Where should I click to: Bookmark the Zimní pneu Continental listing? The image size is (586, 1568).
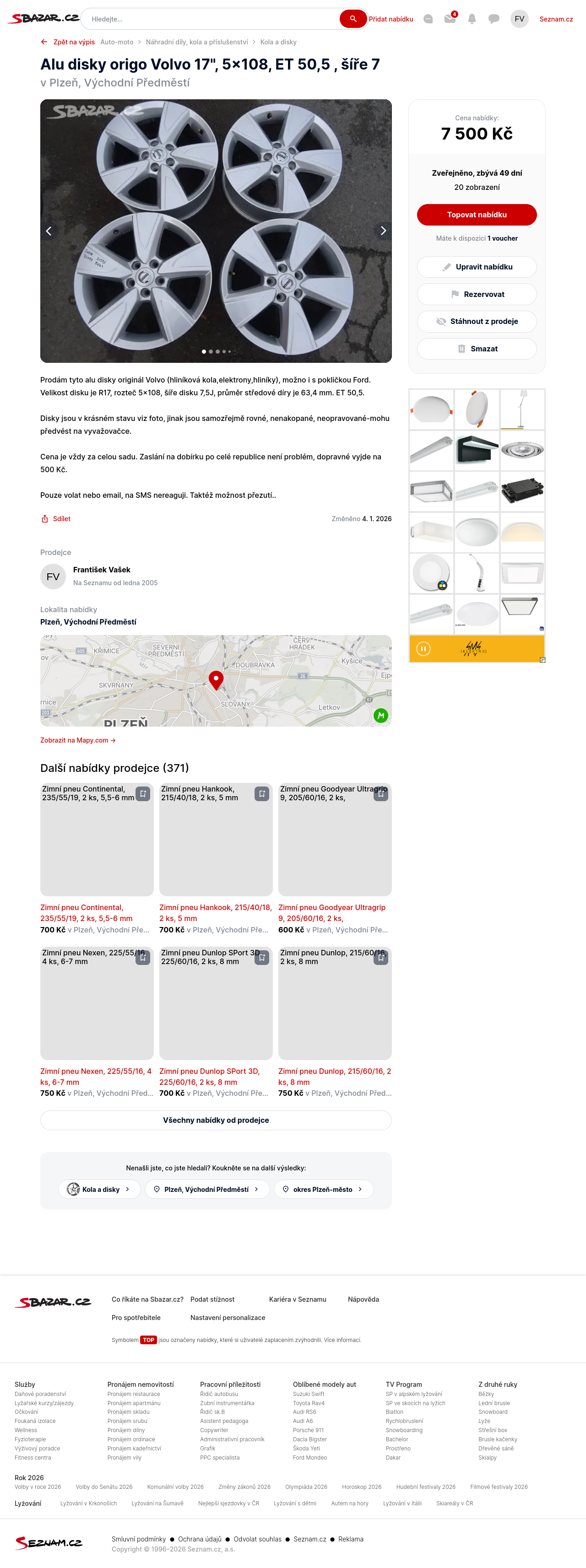[x=142, y=794]
